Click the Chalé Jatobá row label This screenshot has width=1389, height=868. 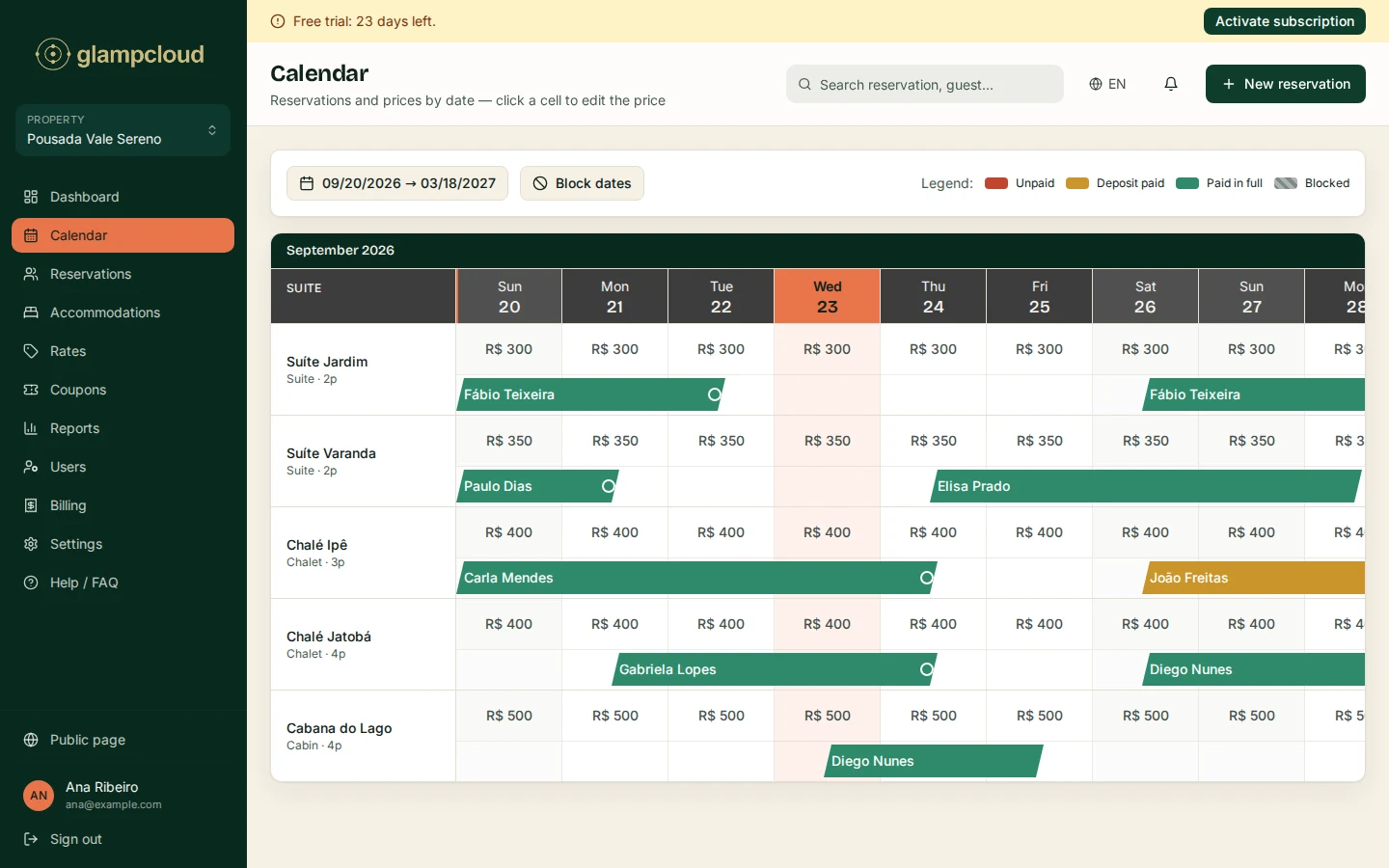click(363, 644)
